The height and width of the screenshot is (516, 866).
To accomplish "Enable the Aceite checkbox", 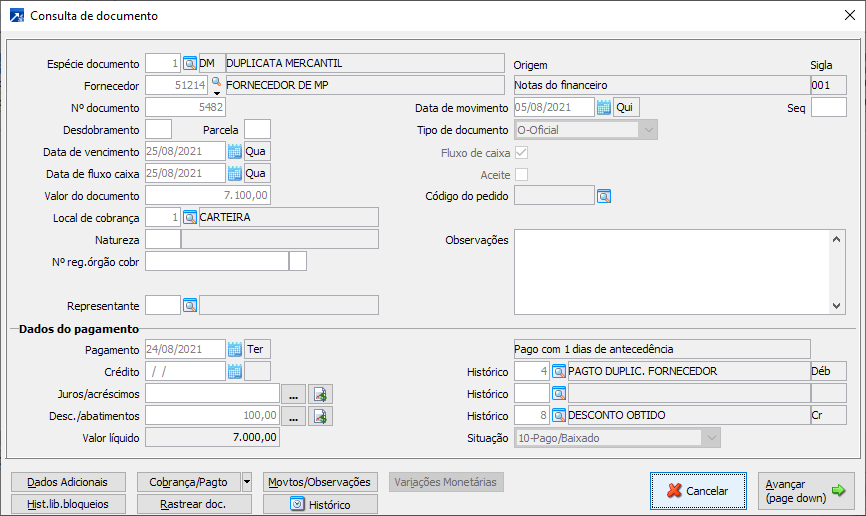I will coord(521,175).
